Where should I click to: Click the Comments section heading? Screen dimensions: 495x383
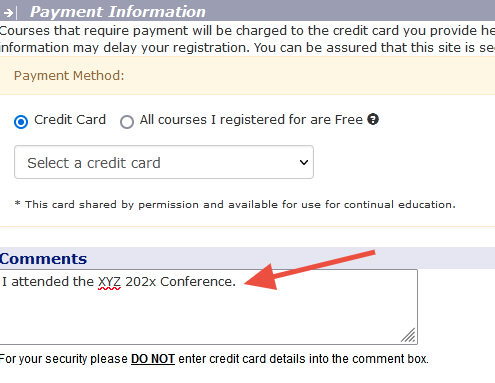point(43,259)
